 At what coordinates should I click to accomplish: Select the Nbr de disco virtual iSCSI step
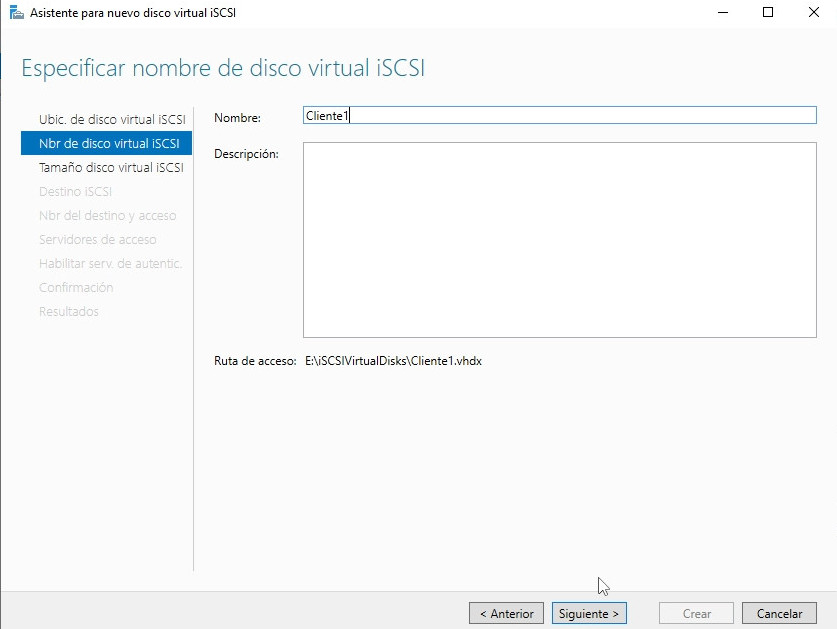click(108, 143)
